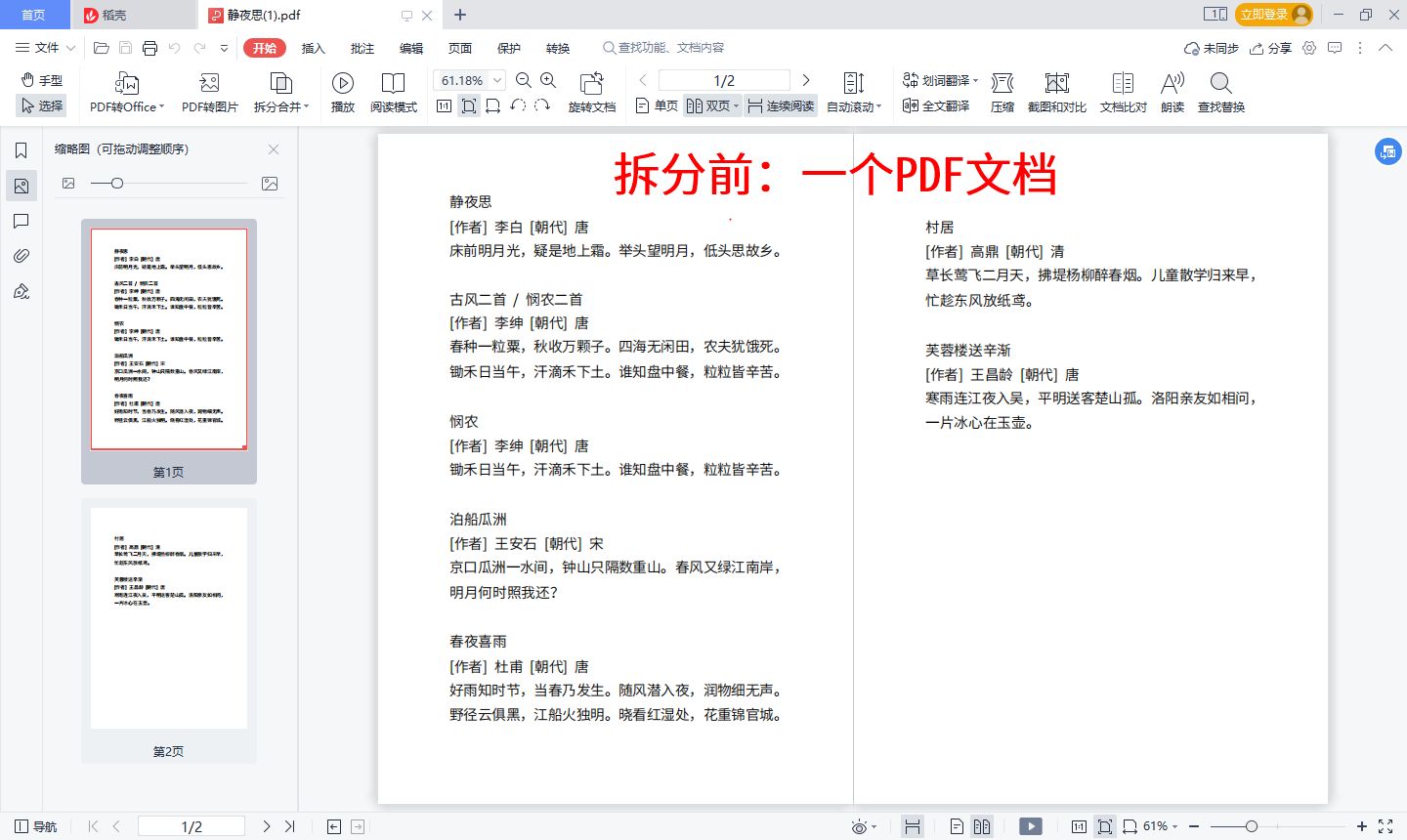This screenshot has height=840, width=1407.
Task: Go to next page in ribbon
Action: (x=806, y=80)
